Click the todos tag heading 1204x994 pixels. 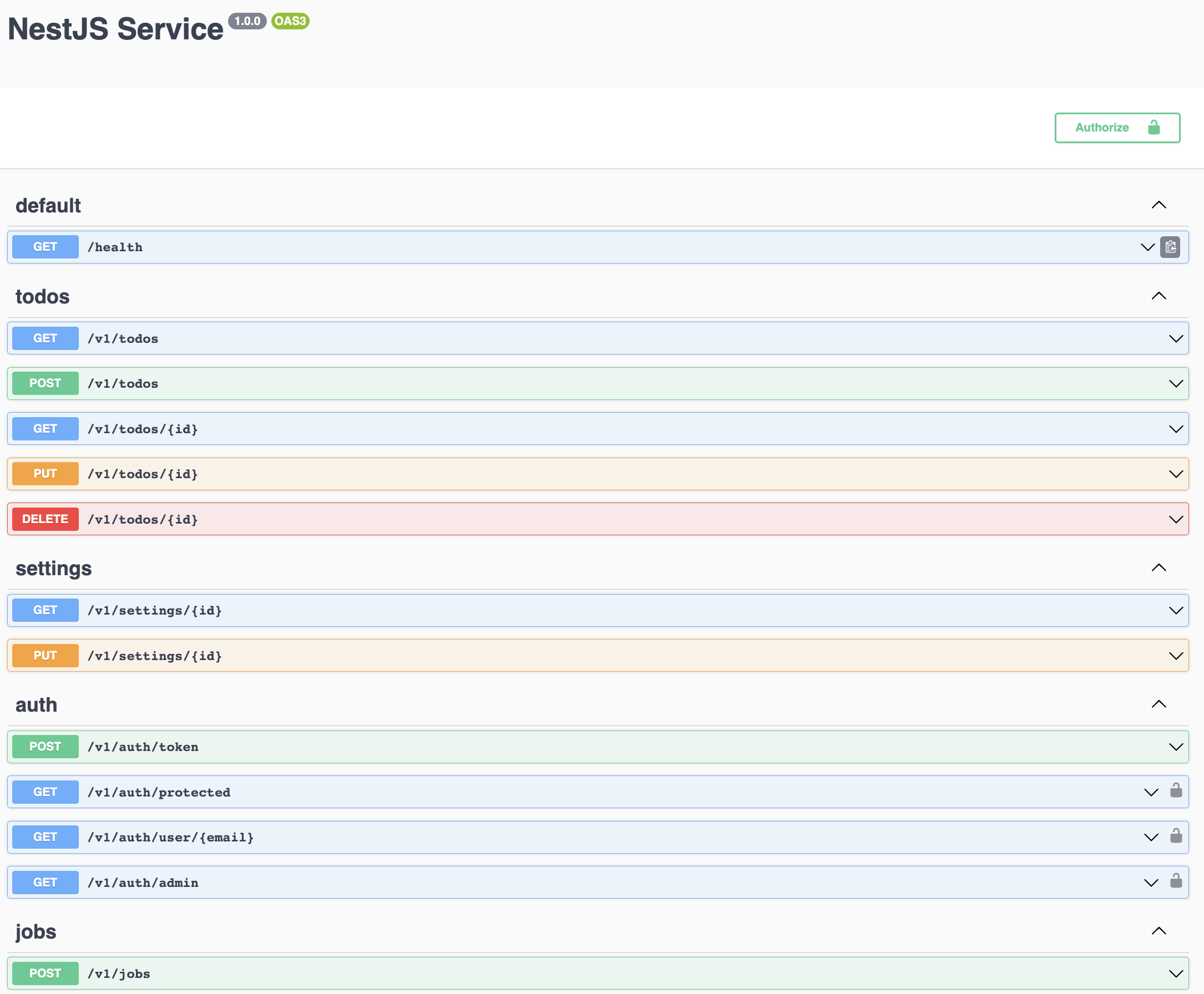pos(42,297)
